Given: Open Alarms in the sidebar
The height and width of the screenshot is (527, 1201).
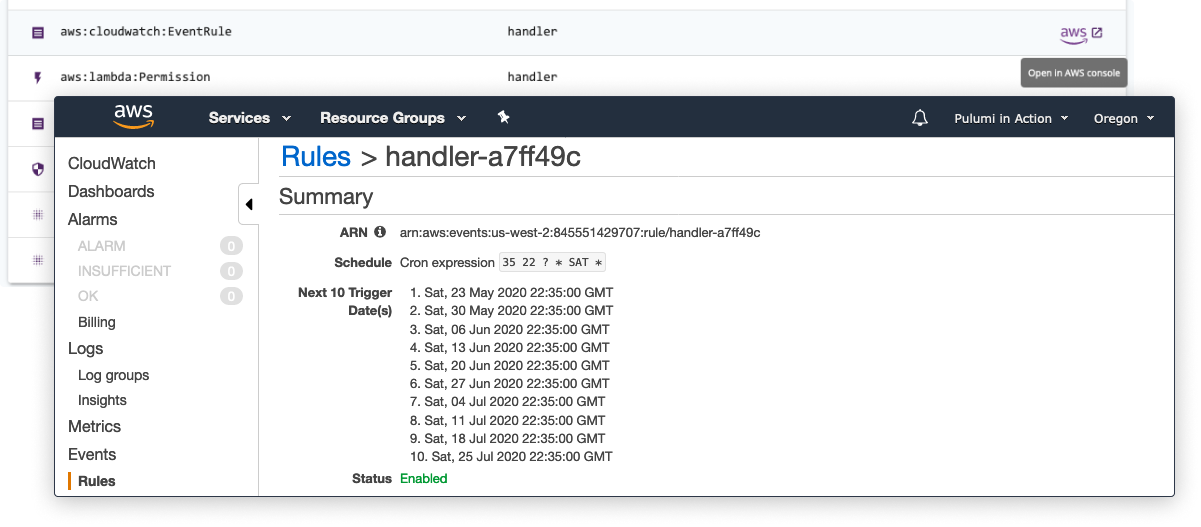Looking at the screenshot, I should [93, 219].
